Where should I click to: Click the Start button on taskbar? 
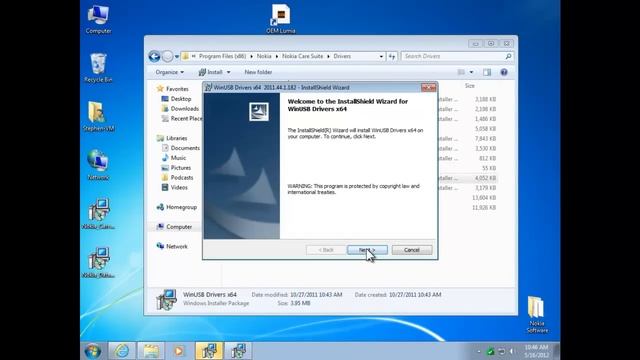93,351
